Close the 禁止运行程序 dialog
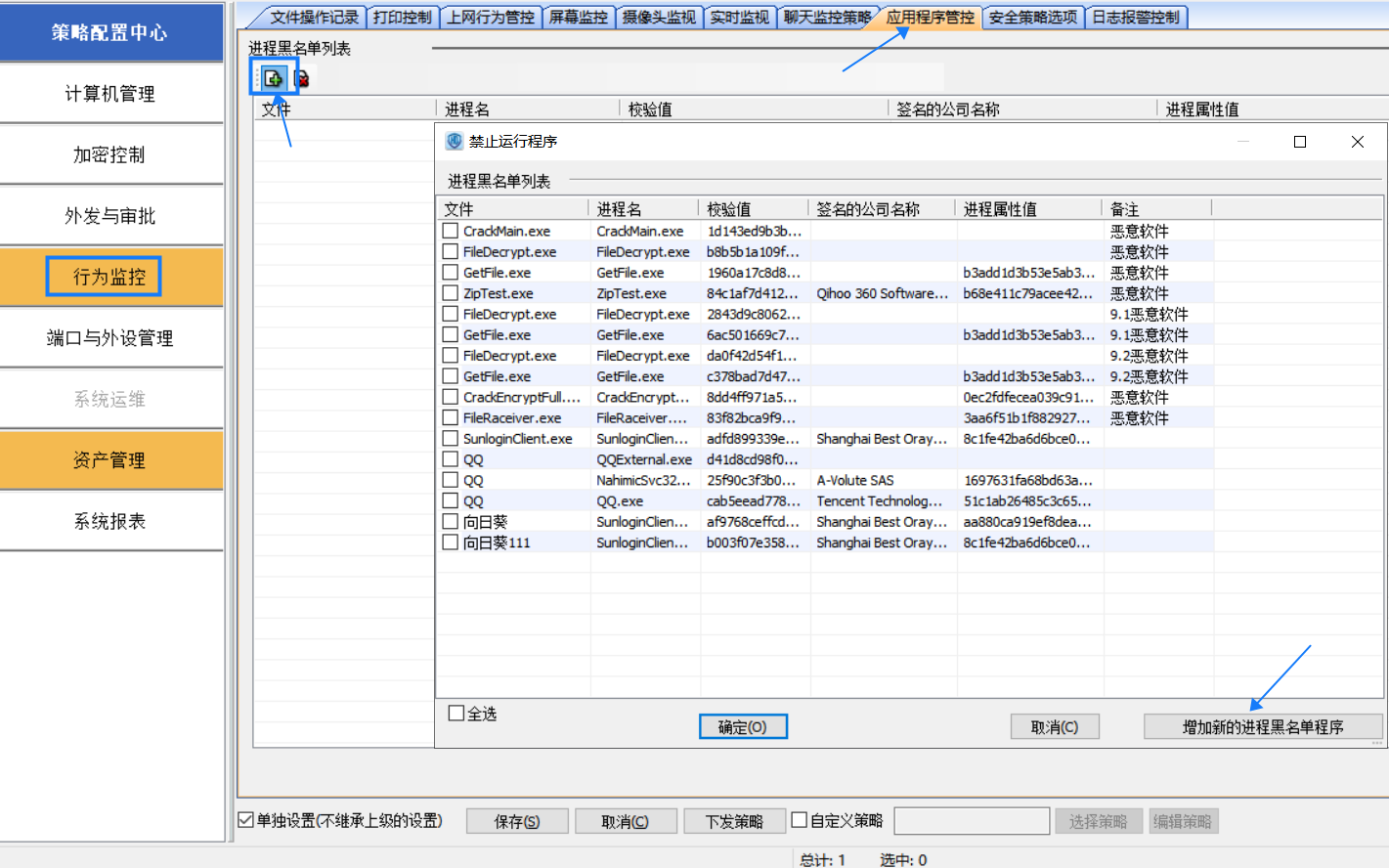The image size is (1389, 868). (x=1357, y=142)
